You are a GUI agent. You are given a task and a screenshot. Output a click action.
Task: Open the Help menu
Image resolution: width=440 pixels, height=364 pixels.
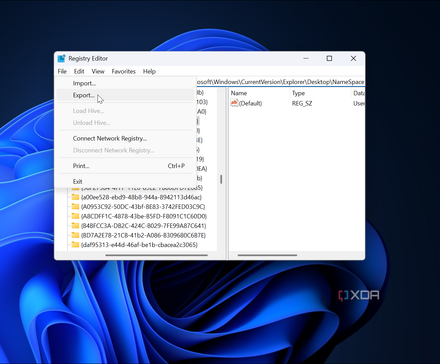click(x=149, y=71)
